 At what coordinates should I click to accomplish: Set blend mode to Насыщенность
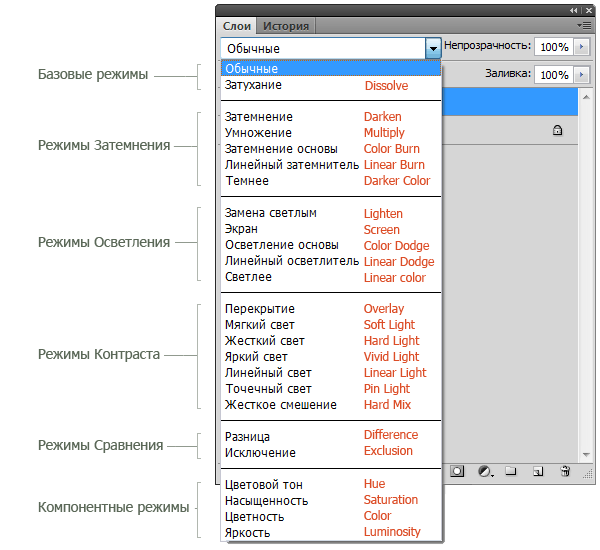coord(331,501)
